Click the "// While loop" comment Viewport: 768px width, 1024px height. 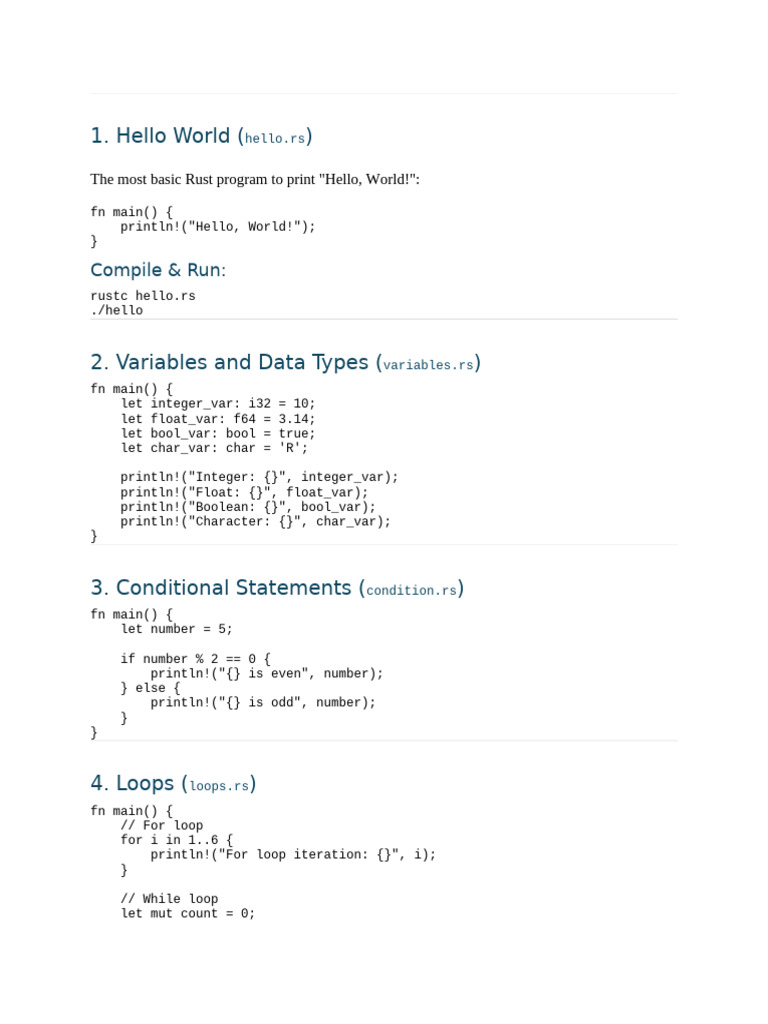[x=169, y=899]
